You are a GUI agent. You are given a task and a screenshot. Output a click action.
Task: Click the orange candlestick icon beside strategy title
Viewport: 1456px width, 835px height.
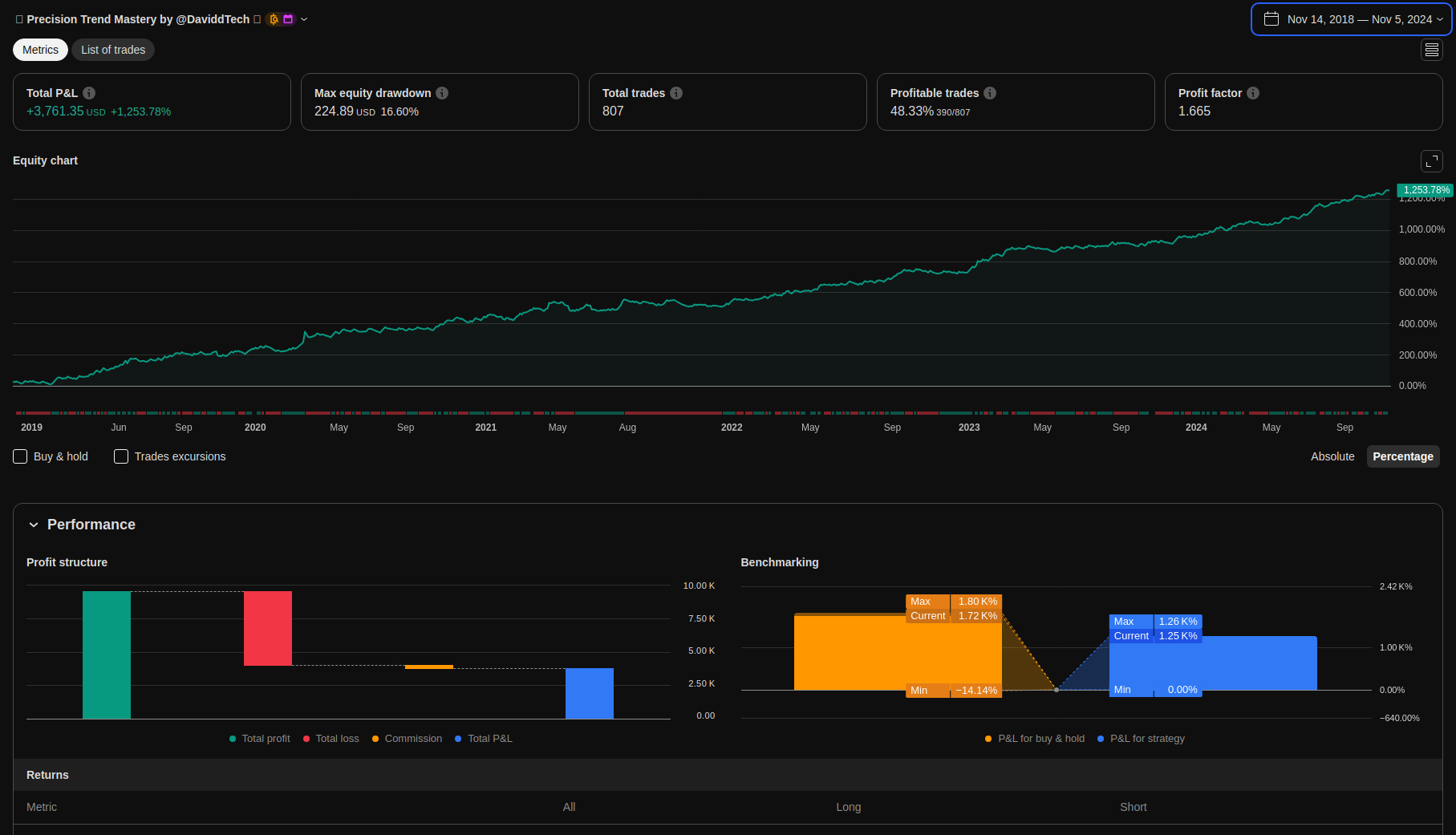coord(274,19)
